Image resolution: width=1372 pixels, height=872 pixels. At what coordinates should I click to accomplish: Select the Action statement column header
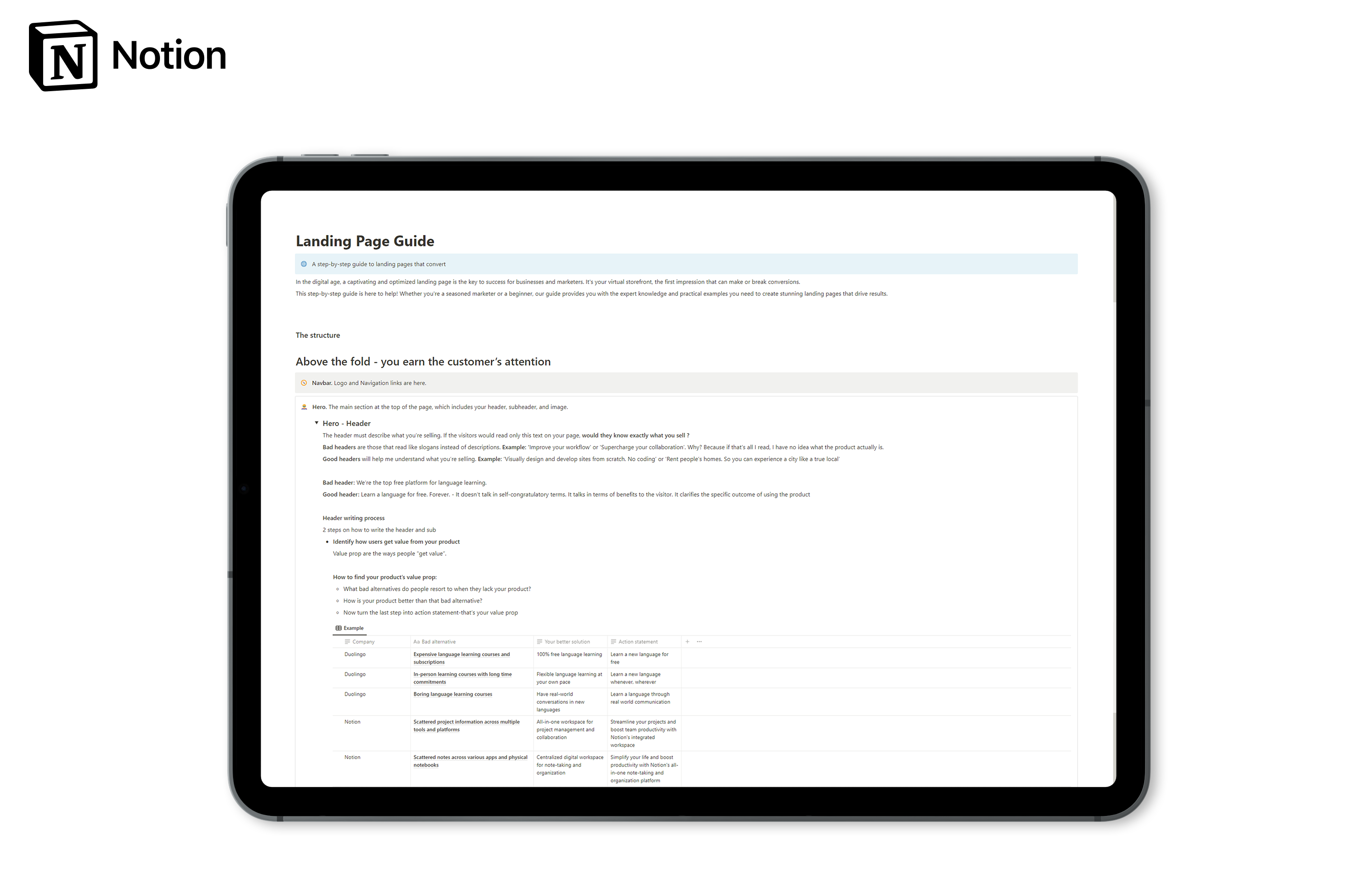[641, 641]
